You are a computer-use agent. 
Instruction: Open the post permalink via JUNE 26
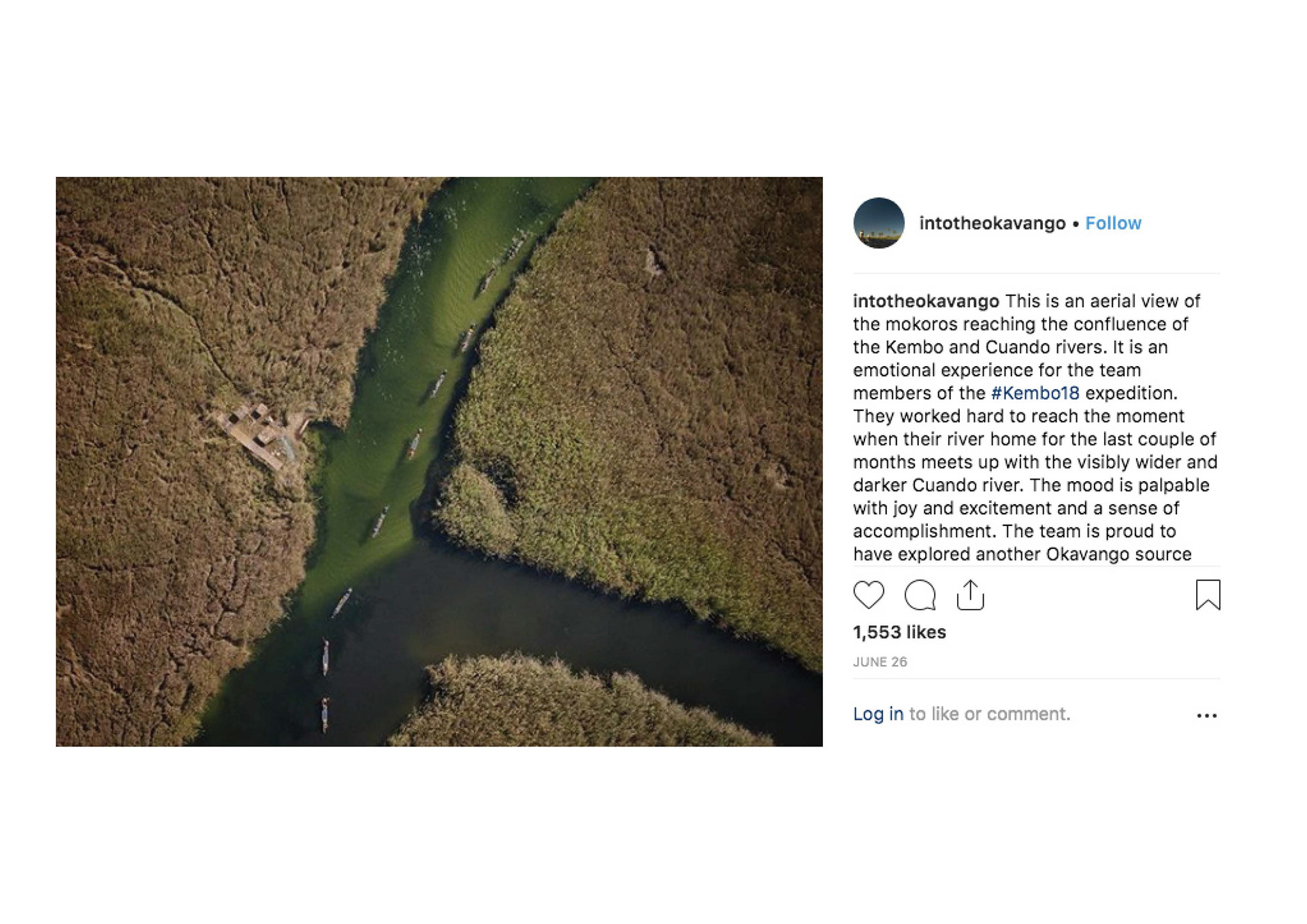point(880,662)
